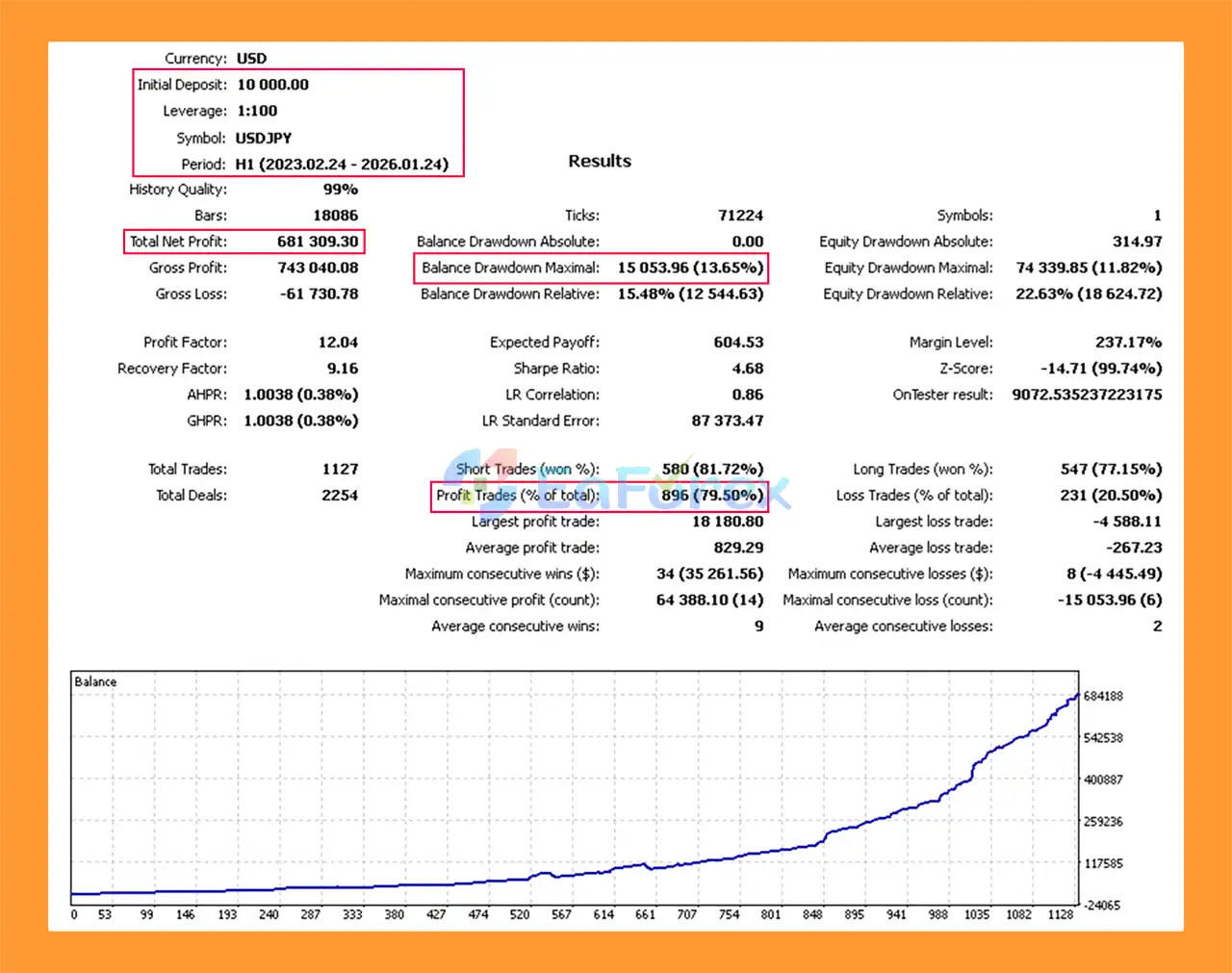
Task: Click the 1128 marker on the chart x-axis
Action: 1060,914
